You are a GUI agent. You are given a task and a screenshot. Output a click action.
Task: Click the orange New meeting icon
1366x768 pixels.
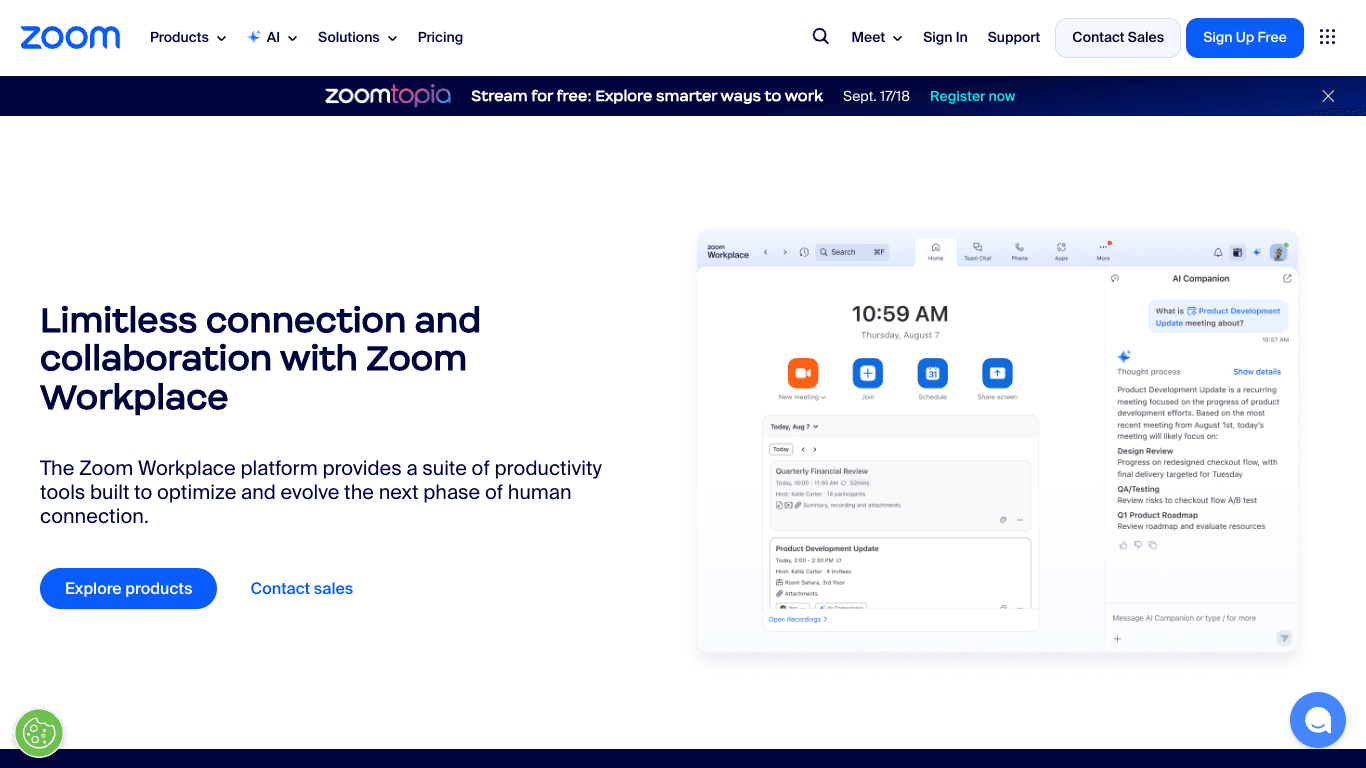click(802, 373)
